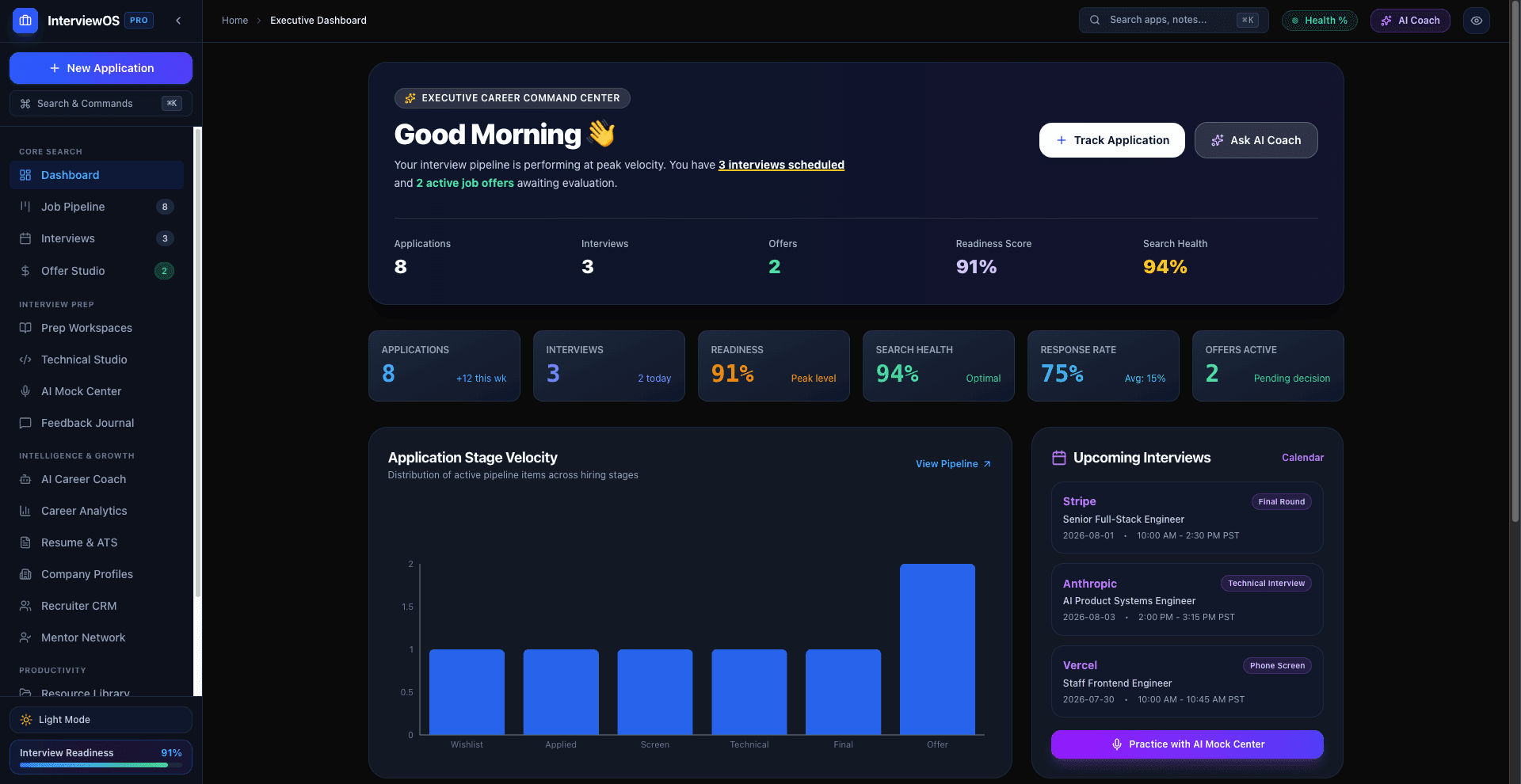This screenshot has width=1521, height=784.
Task: Click the Recruiter CRM people icon
Action: [25, 606]
